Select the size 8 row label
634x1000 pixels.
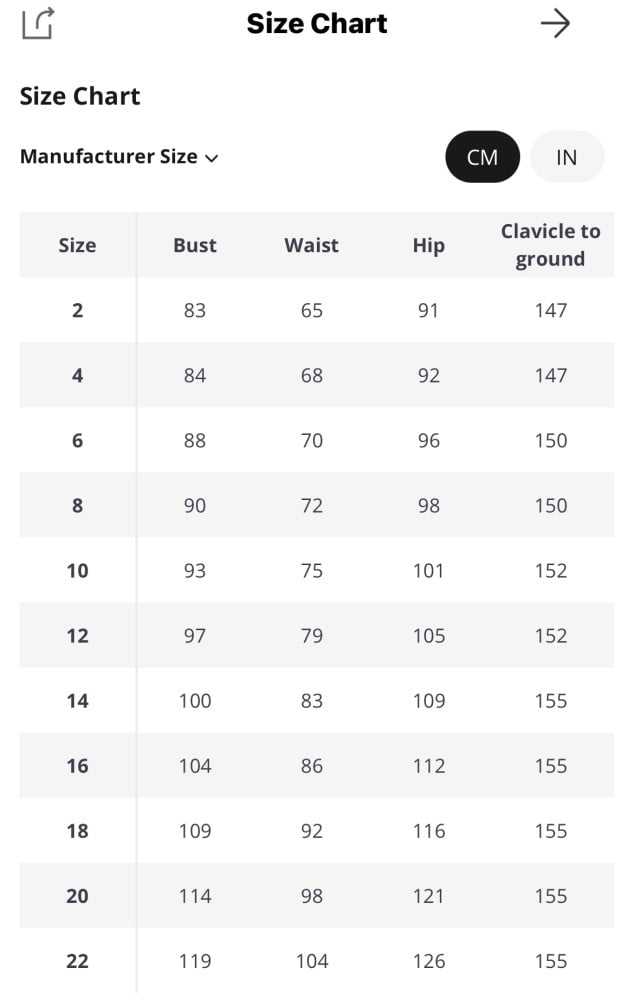click(77, 505)
